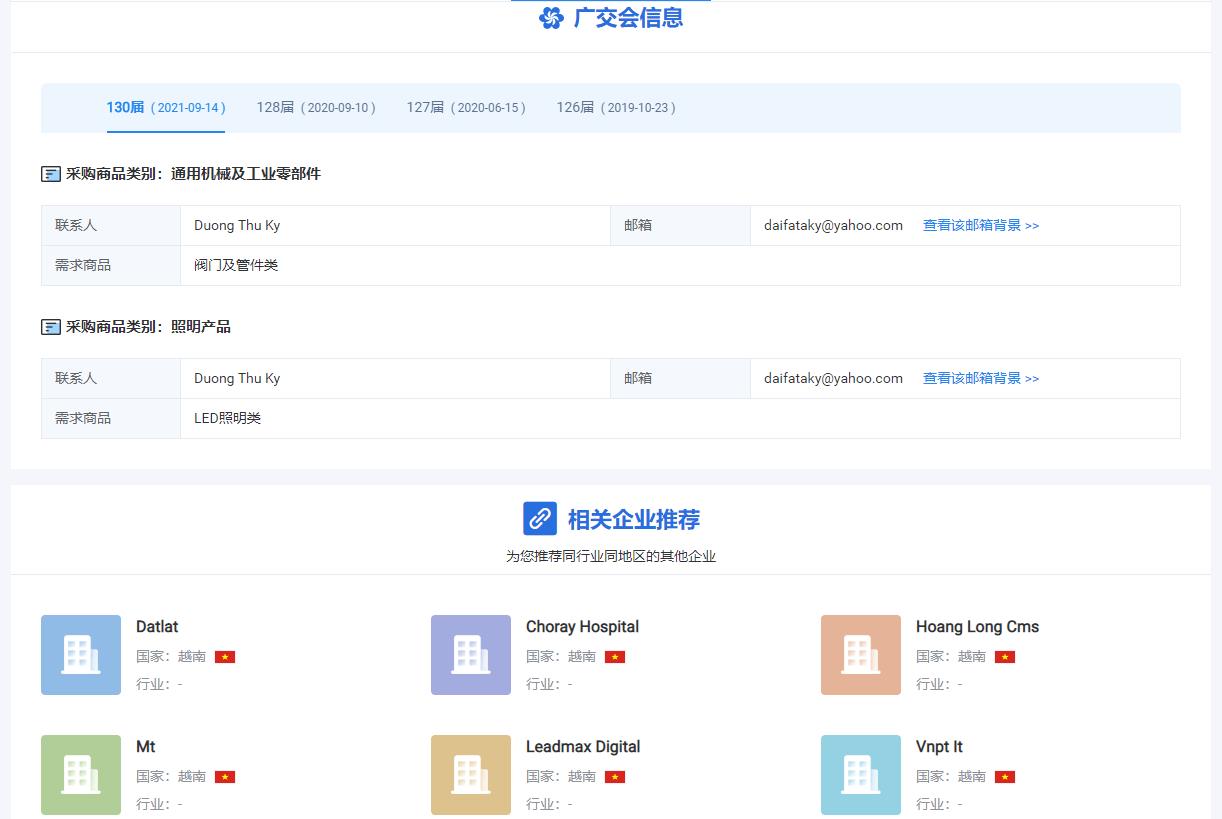Open the Leadmax Digital company link
Image resolution: width=1222 pixels, height=819 pixels.
[583, 747]
